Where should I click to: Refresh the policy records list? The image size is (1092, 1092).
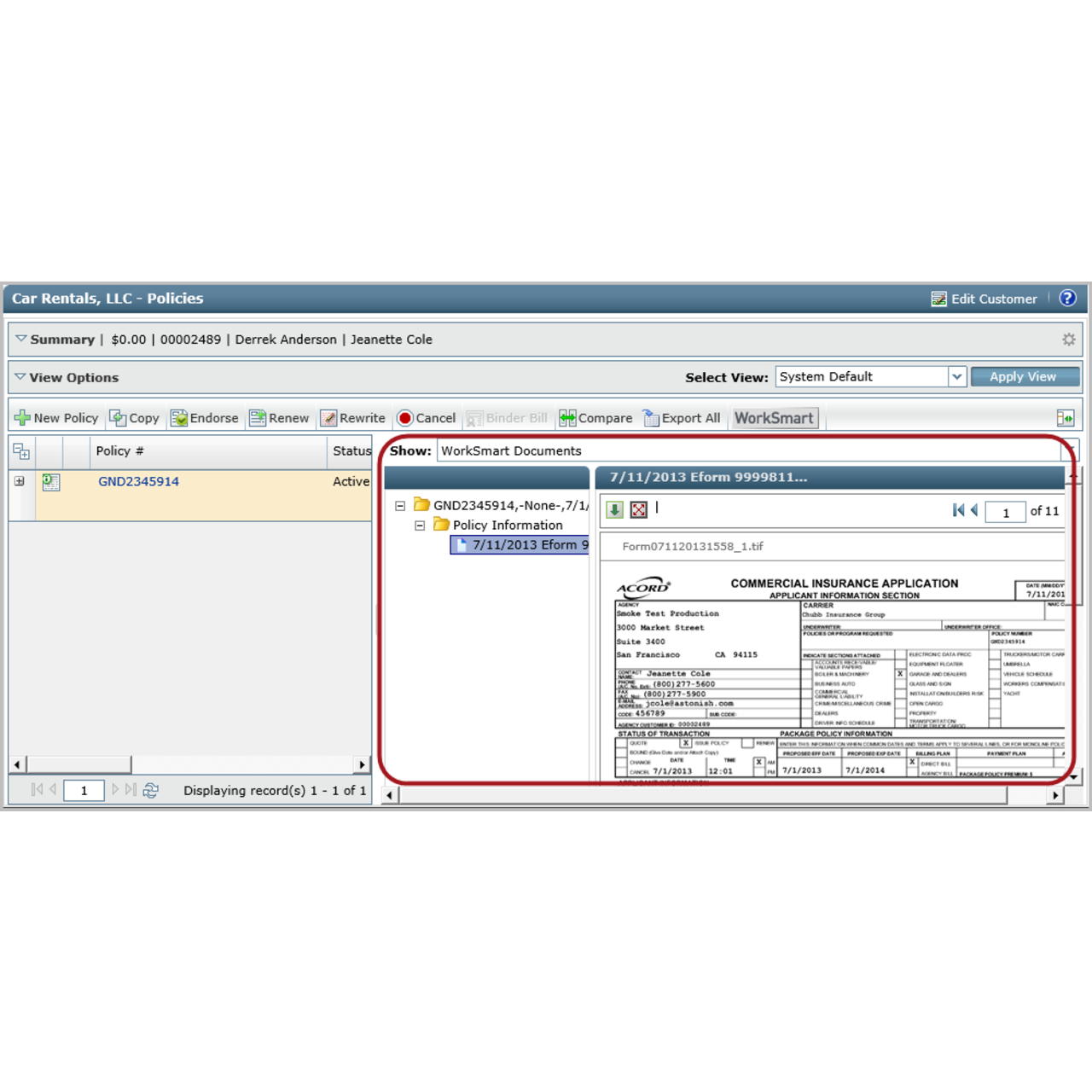coord(150,790)
